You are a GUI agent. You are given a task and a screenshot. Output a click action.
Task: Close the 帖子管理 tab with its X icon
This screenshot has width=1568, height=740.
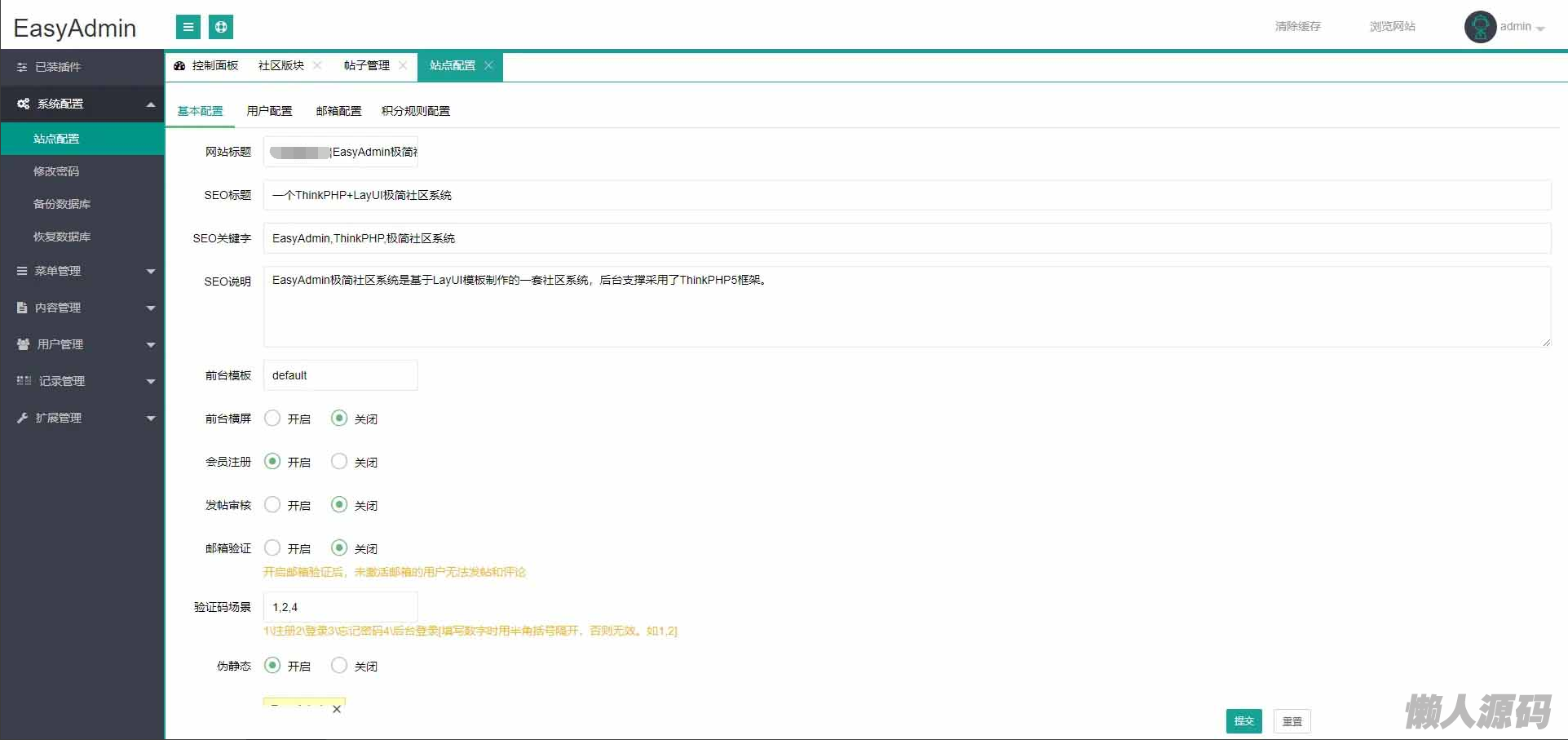pos(403,65)
